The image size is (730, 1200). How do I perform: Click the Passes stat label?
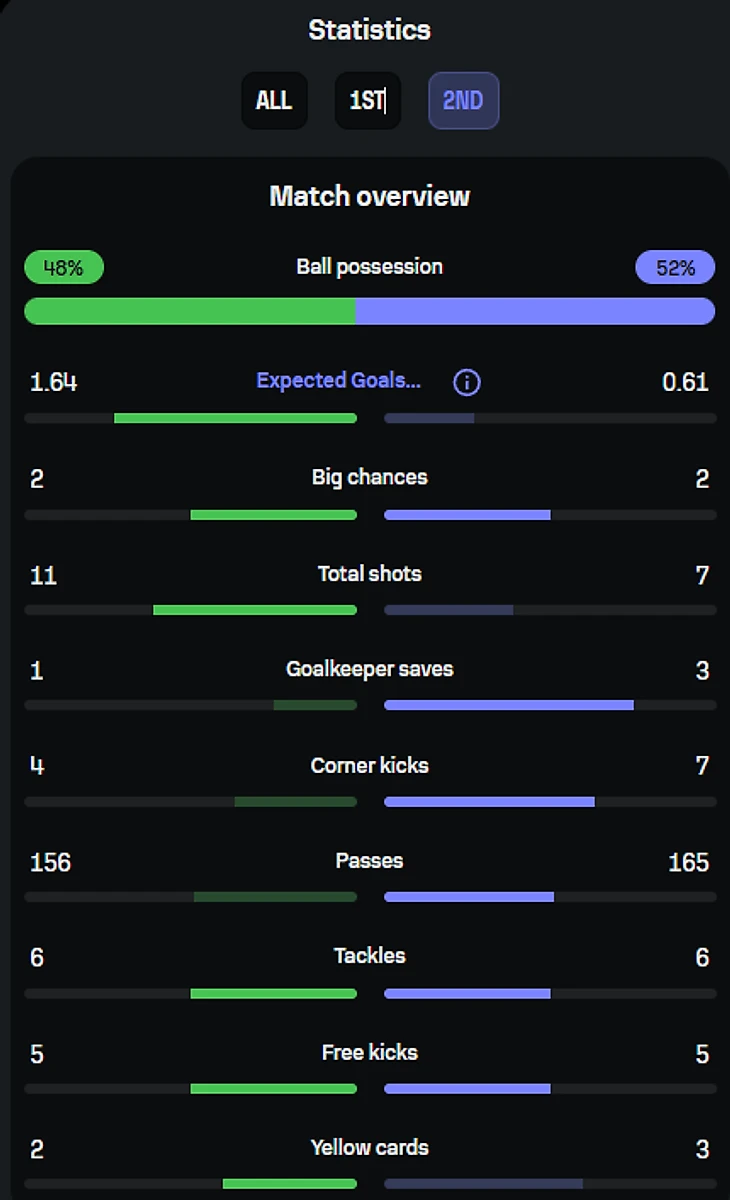click(x=369, y=861)
